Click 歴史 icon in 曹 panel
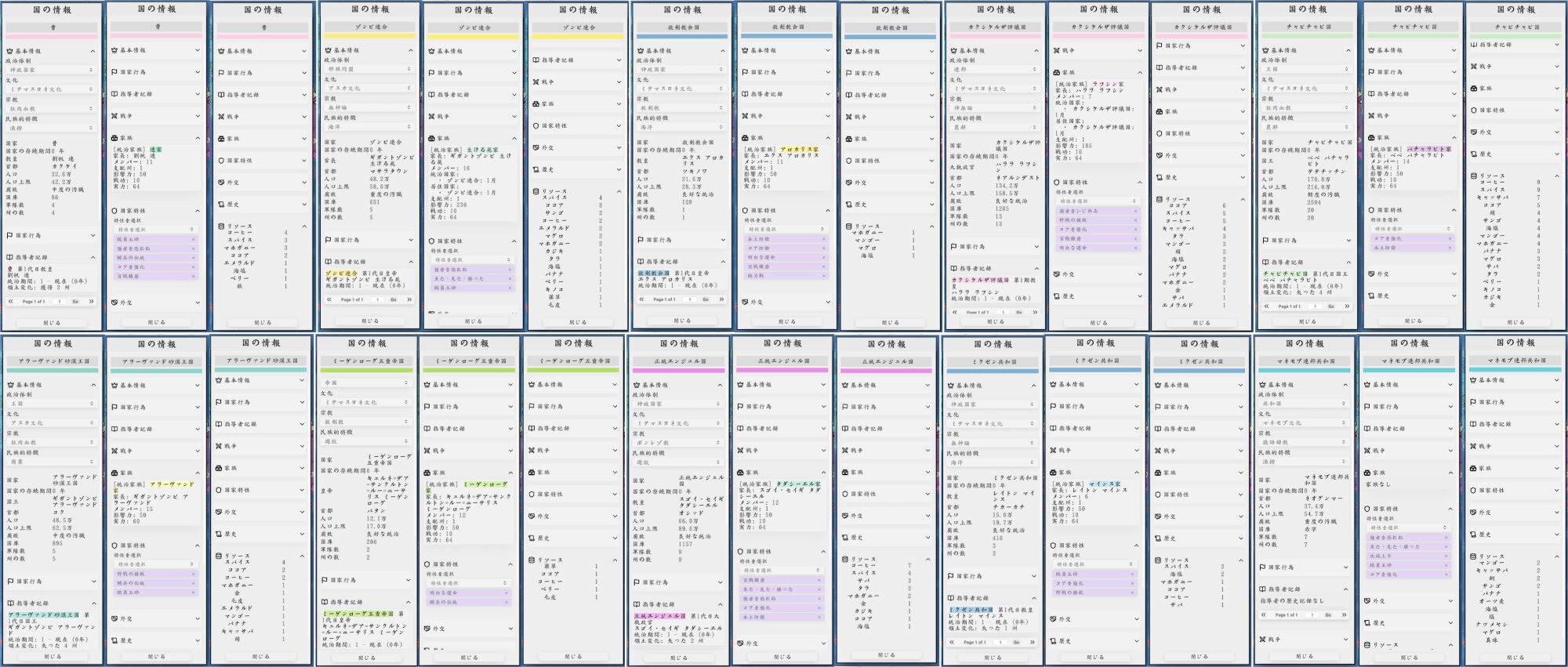 coord(221,205)
